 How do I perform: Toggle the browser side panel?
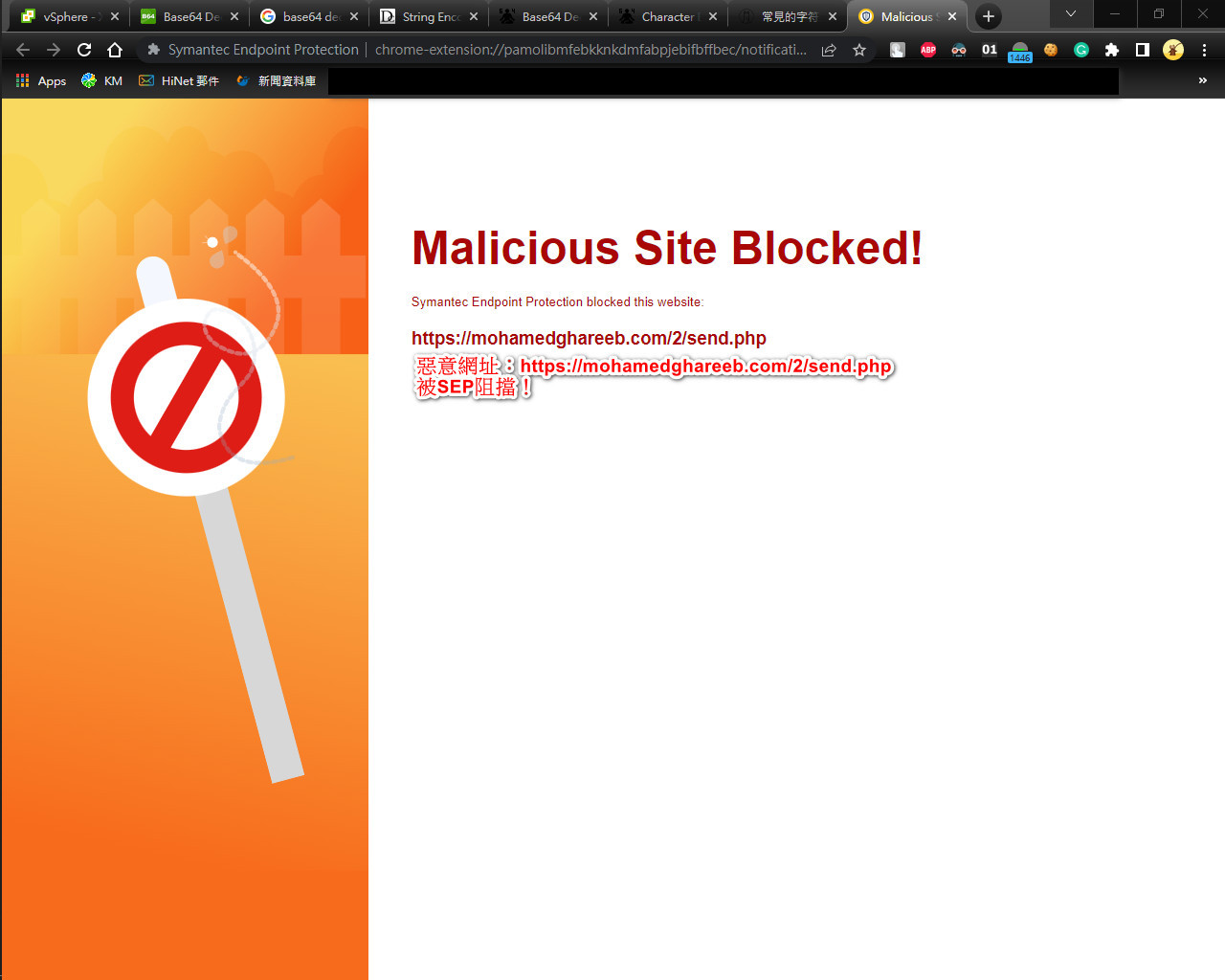point(1143,50)
